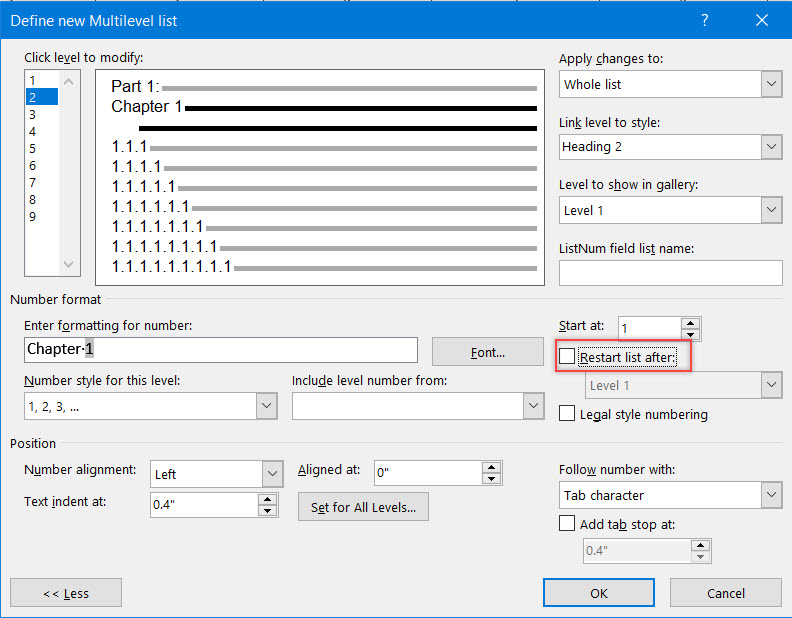The image size is (792, 618).
Task: Increase the Text indent at value
Action: 267,499
